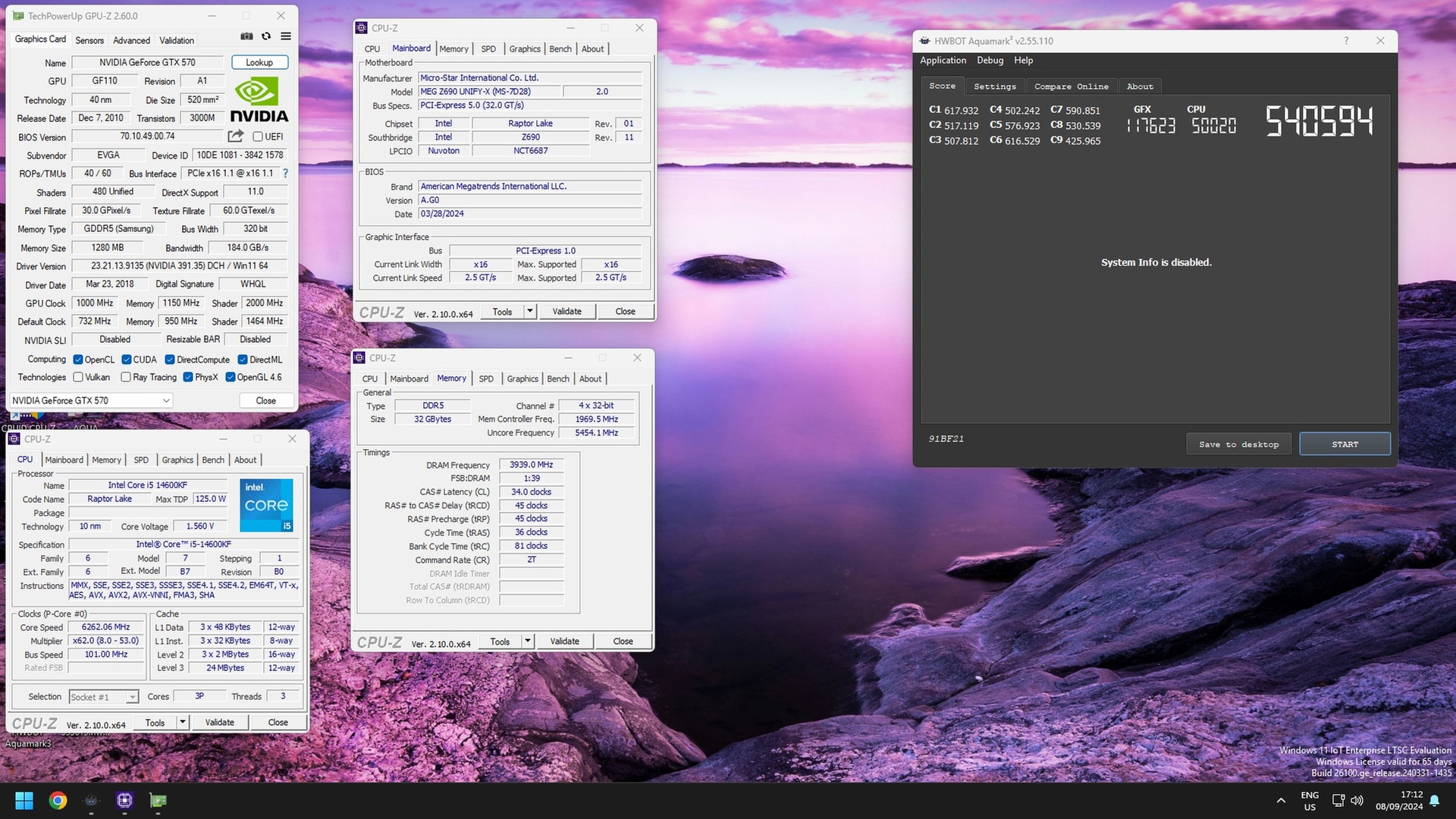This screenshot has width=1456, height=819.
Task: Open the Debug menu in Aquamark
Action: coord(990,61)
